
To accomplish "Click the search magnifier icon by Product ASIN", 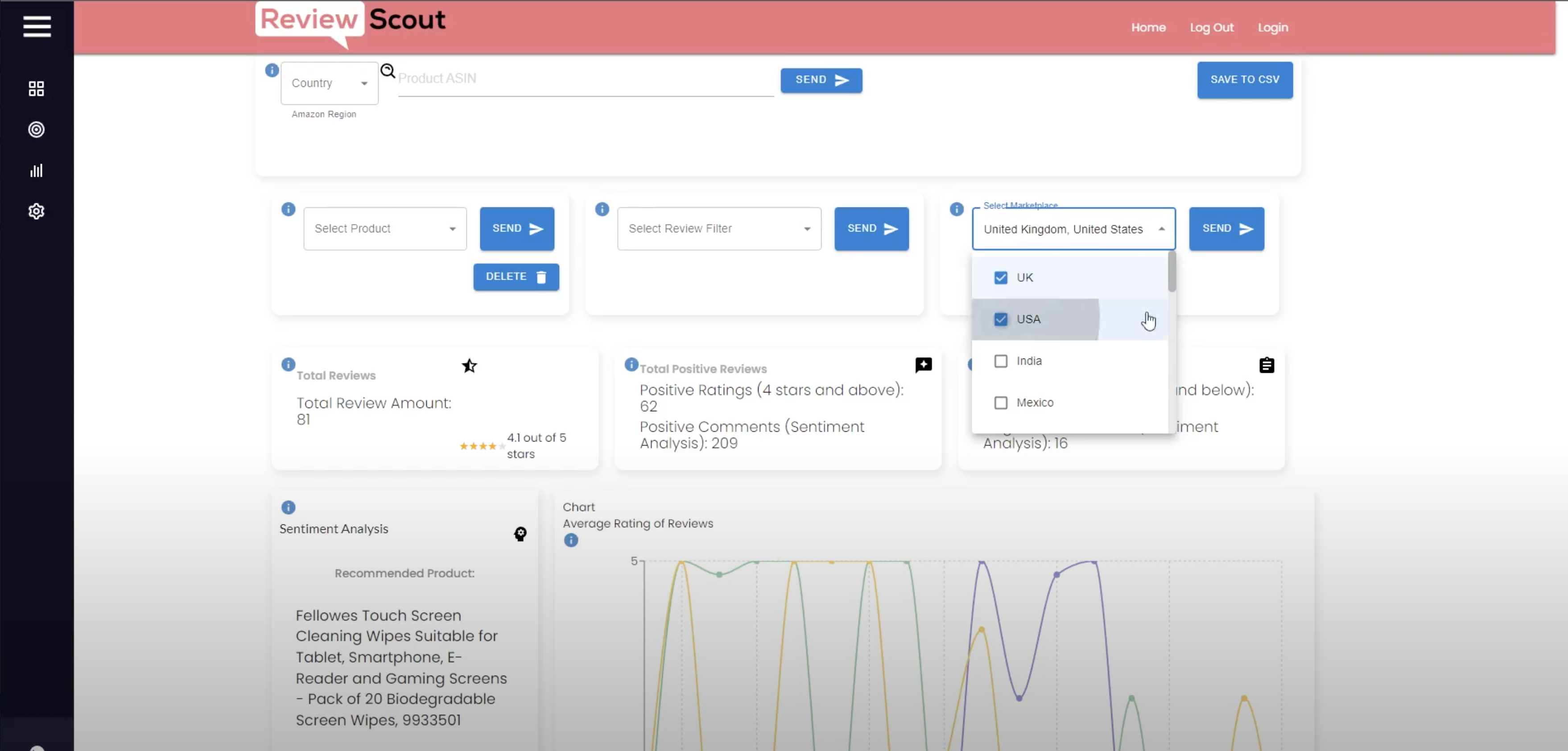I will click(x=388, y=71).
